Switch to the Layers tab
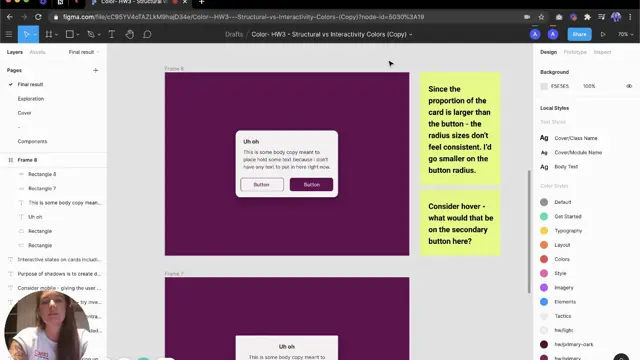Image resolution: width=640 pixels, height=360 pixels. 15,52
